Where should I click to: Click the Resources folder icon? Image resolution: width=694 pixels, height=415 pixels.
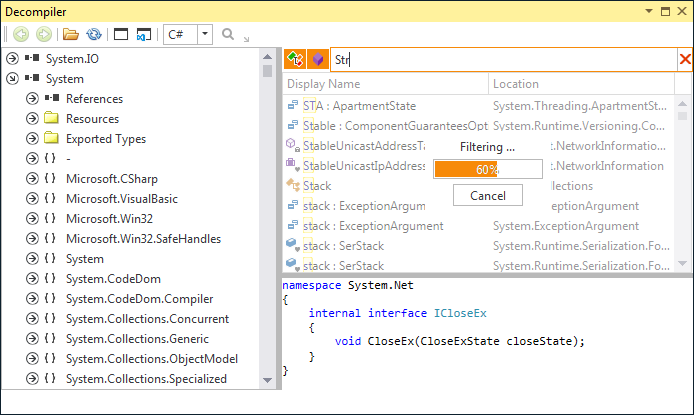(x=51, y=118)
